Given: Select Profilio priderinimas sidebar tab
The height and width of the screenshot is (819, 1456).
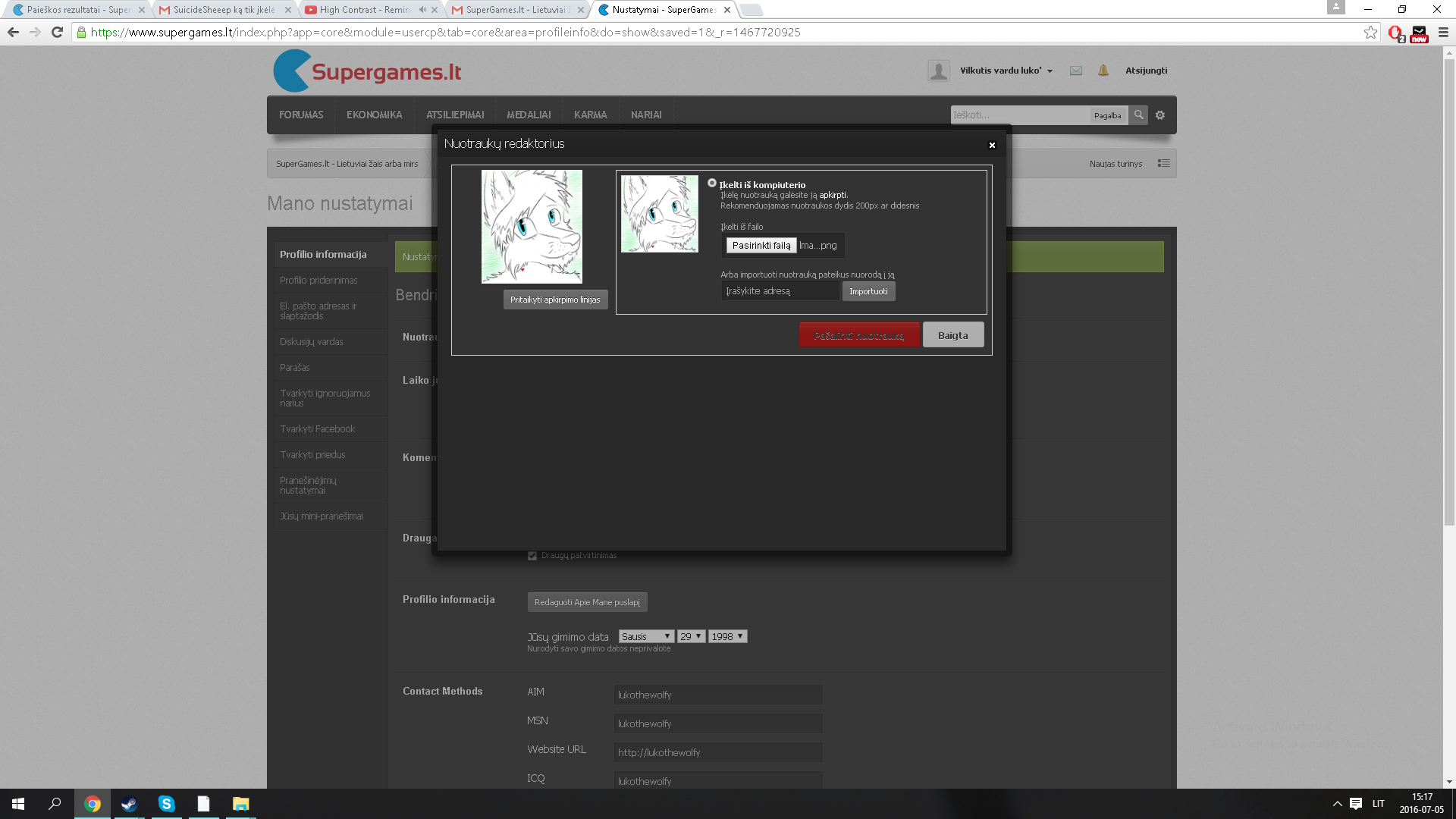Looking at the screenshot, I should (331, 281).
